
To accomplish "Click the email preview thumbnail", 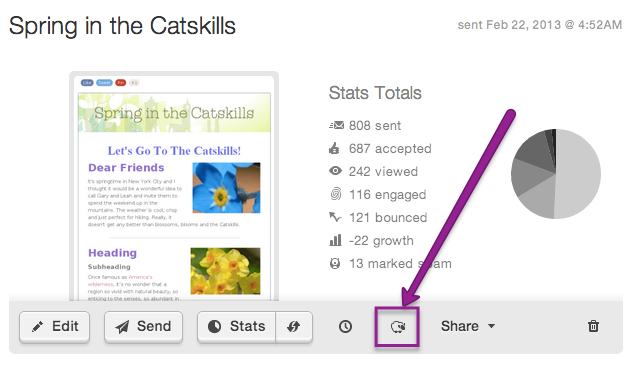I will click(174, 186).
